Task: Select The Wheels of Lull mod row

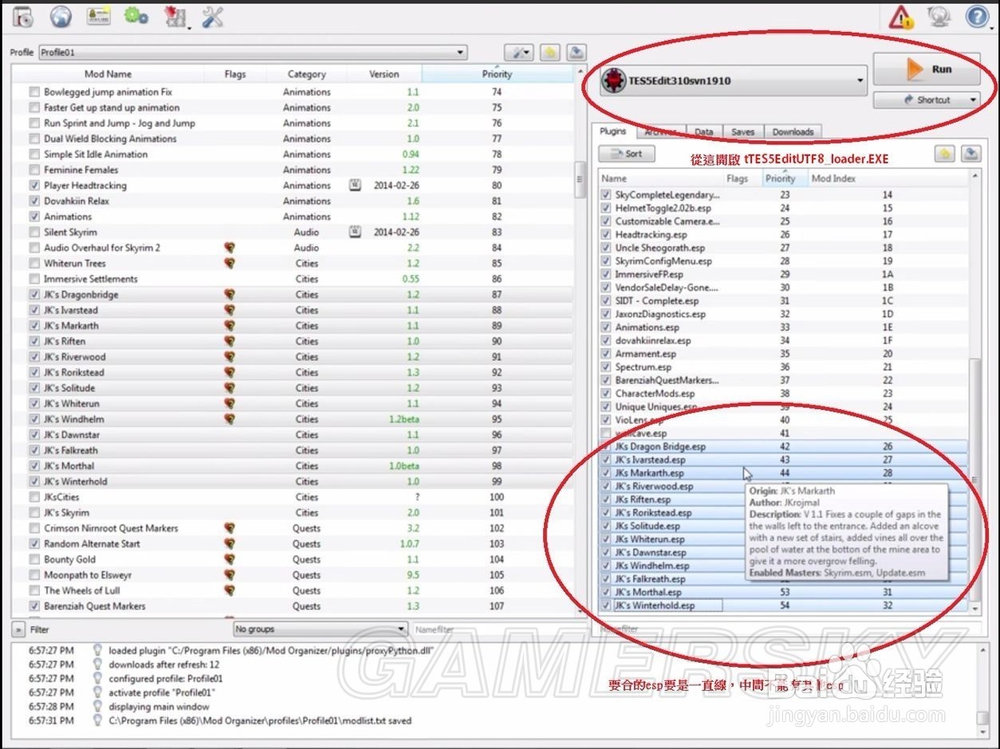Action: (x=293, y=590)
